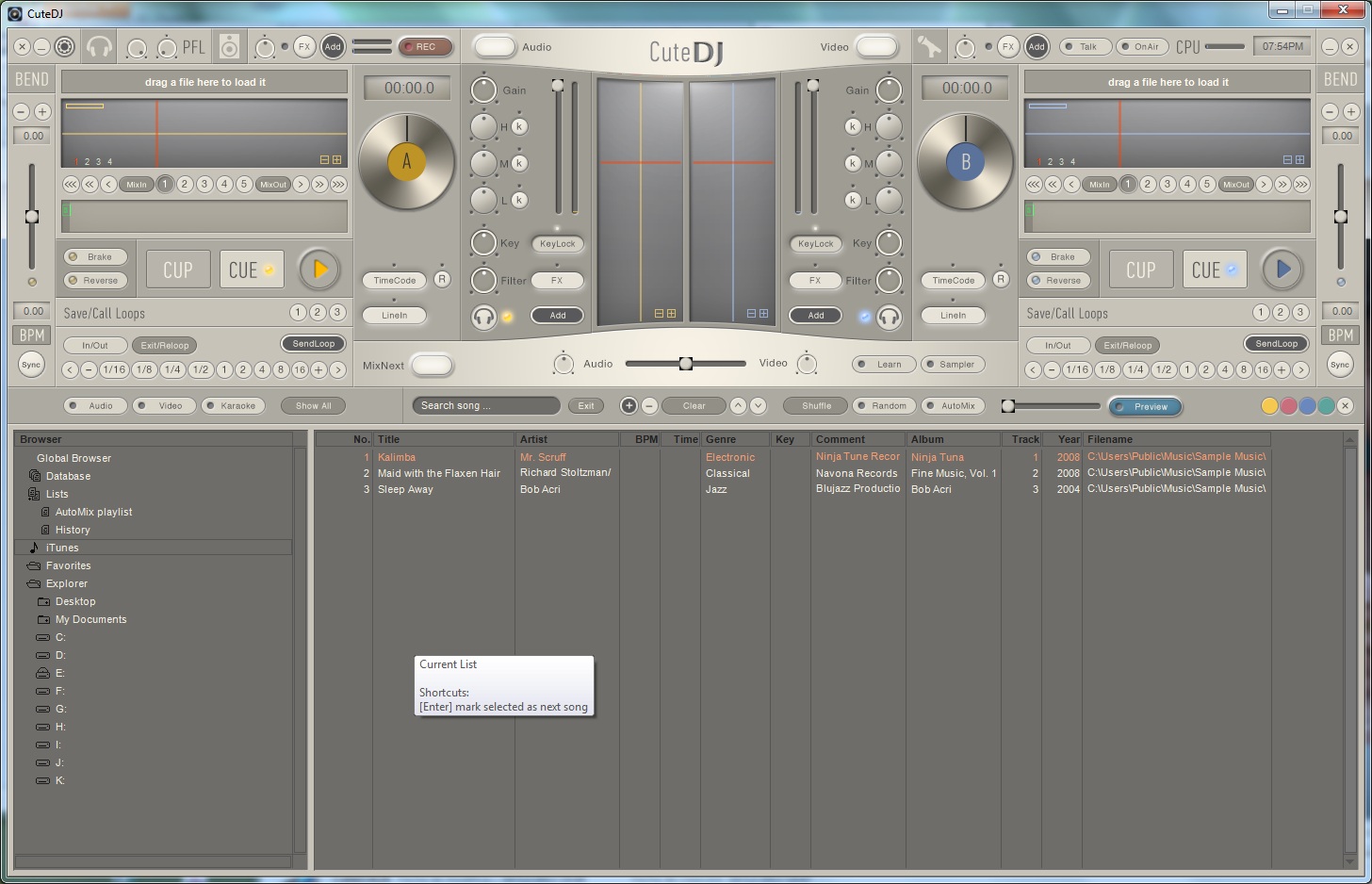Screen dimensions: 1372x884
Task: Click the plus icon beside the Exit button
Action: click(x=629, y=405)
